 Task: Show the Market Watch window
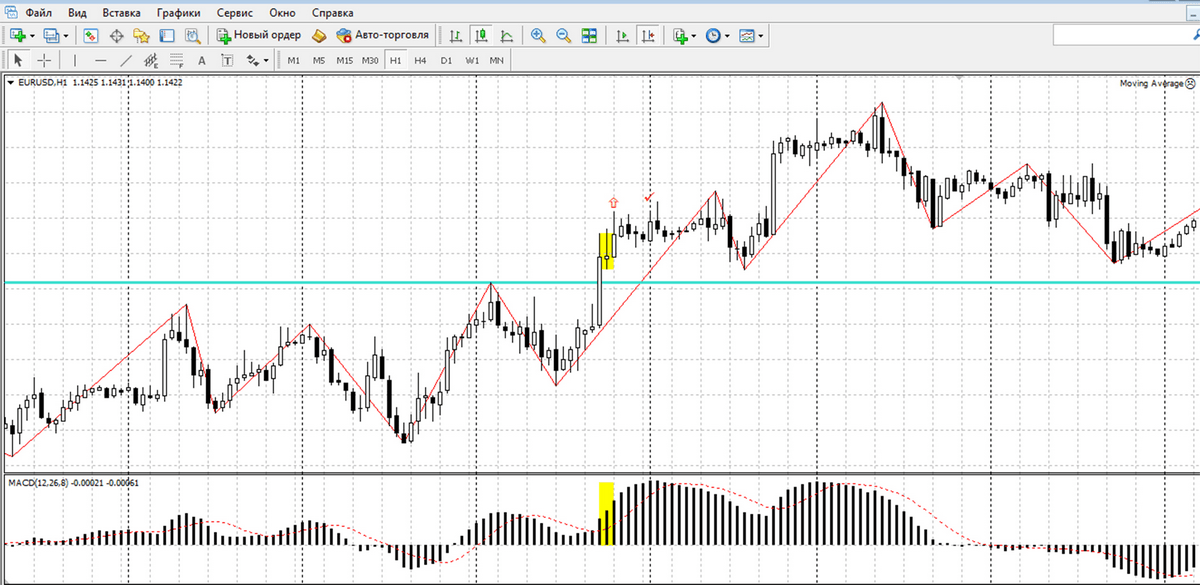pos(91,35)
